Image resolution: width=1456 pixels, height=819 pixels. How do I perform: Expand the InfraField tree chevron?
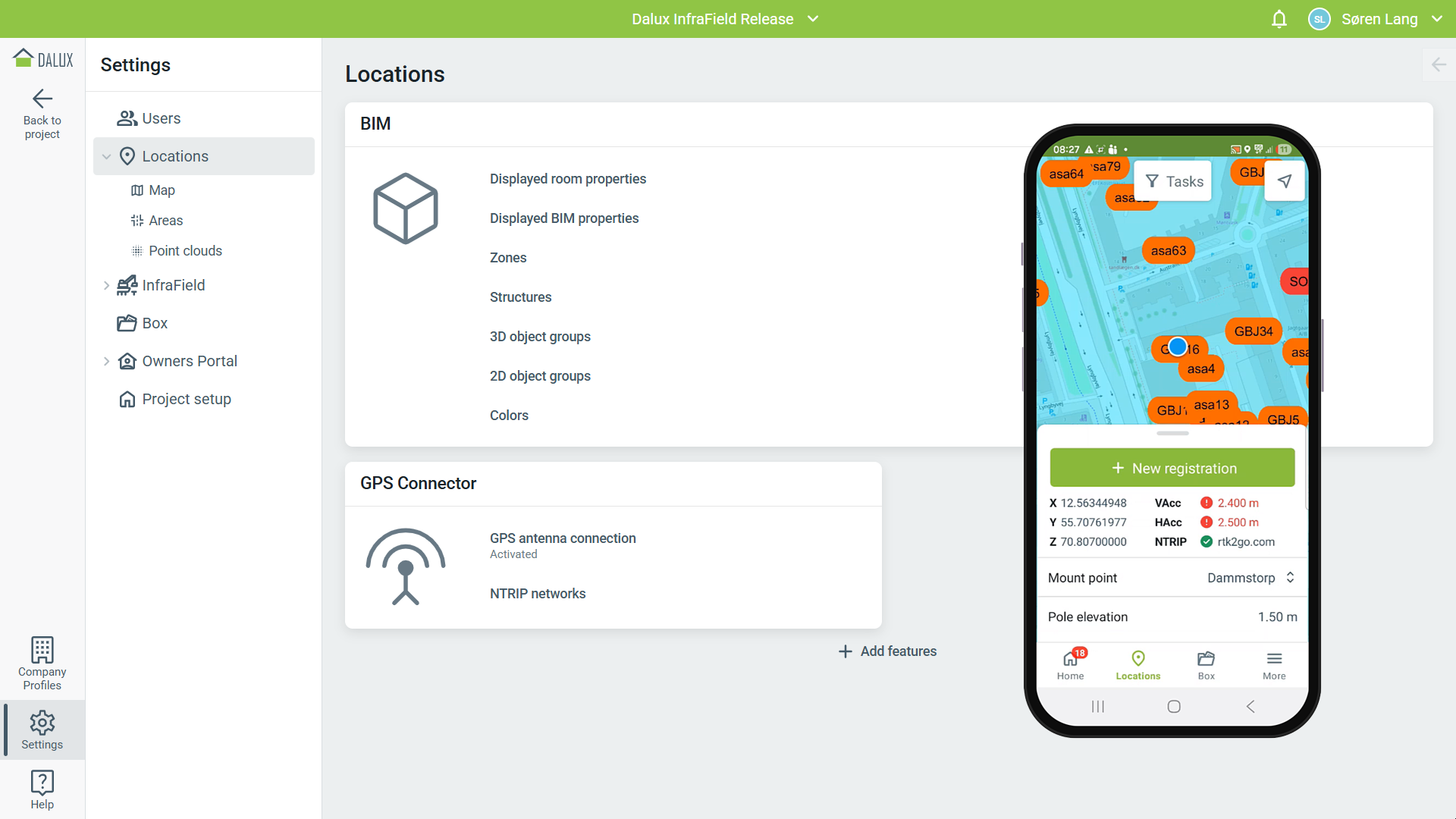[x=107, y=285]
